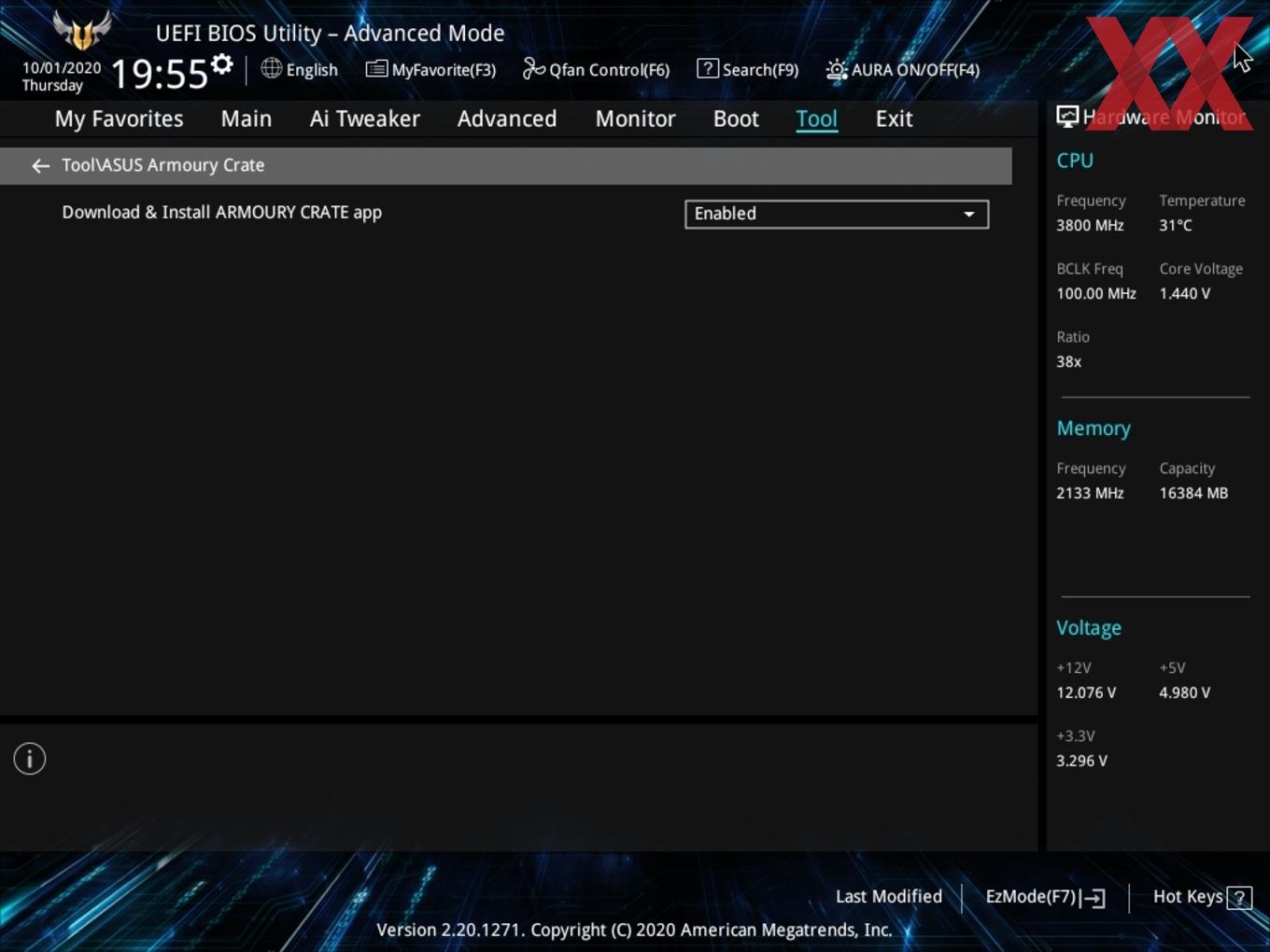Switch to EzMode(F7)
1270x952 pixels.
pyautogui.click(x=1045, y=897)
